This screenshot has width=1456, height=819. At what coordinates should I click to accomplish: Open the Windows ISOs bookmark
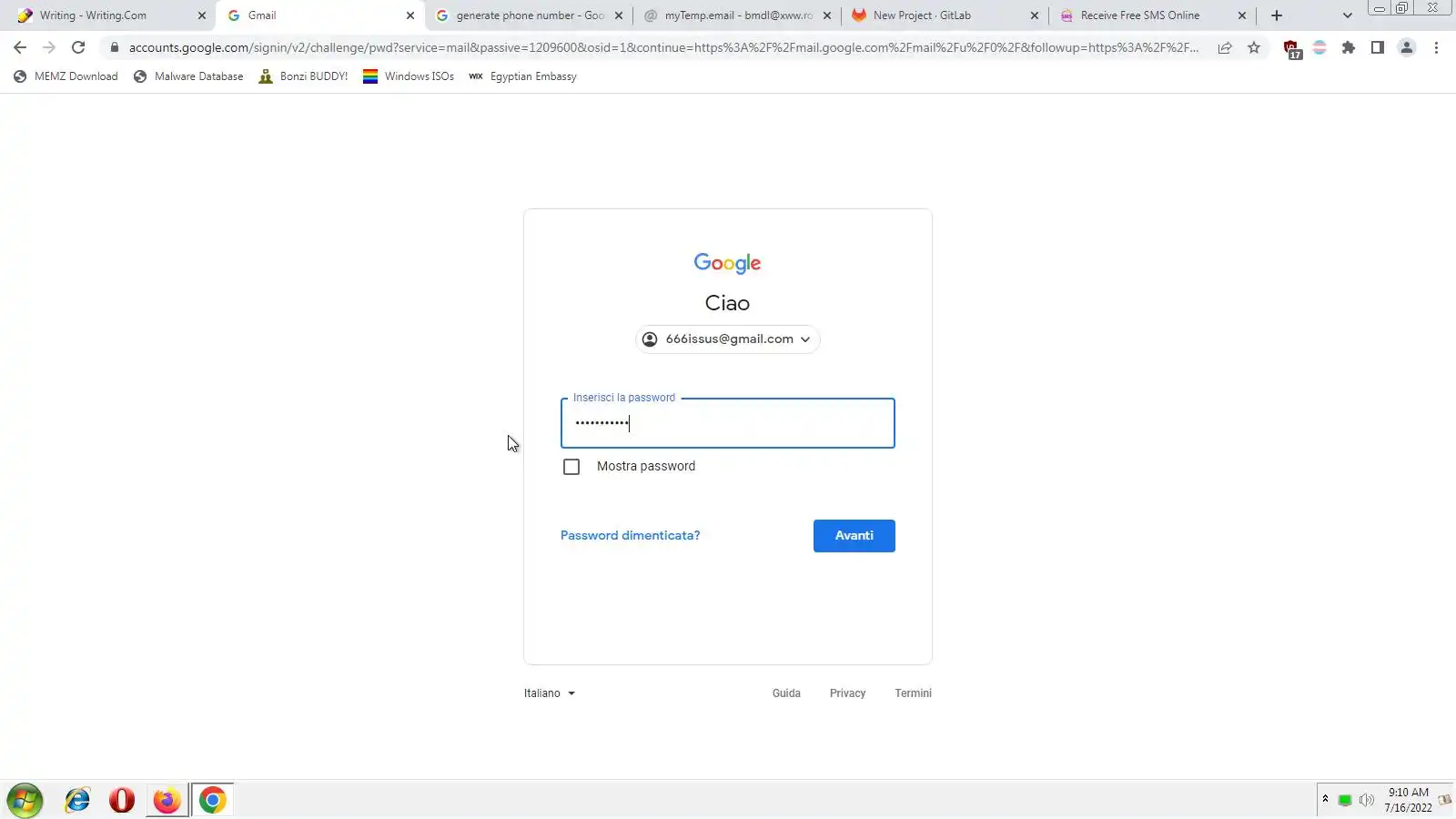(x=408, y=76)
